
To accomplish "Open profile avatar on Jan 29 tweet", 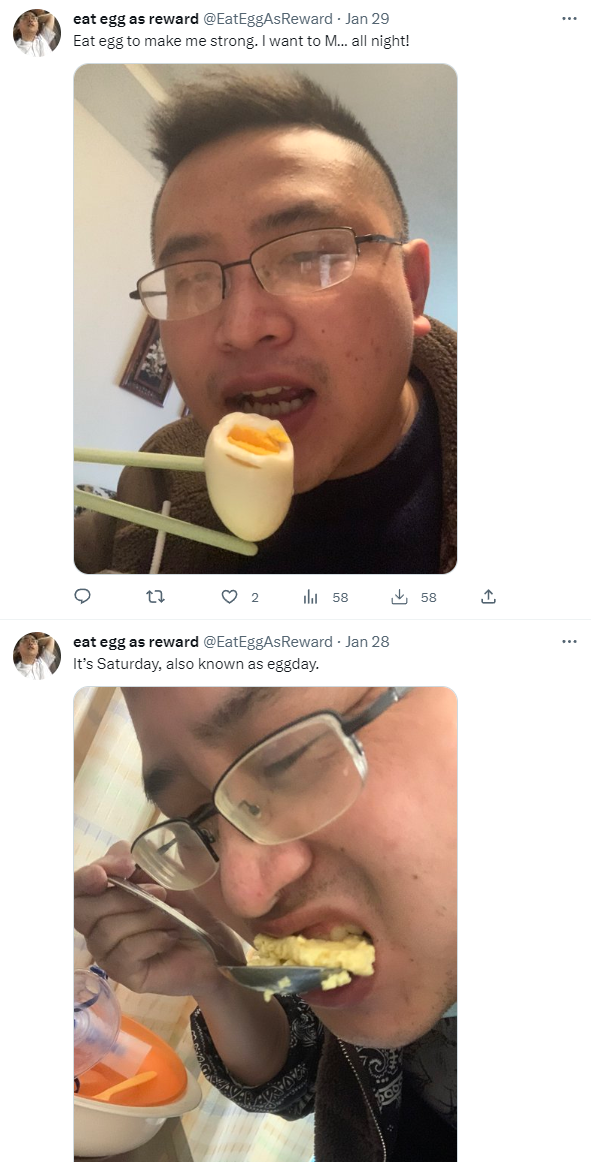I will tap(36, 33).
